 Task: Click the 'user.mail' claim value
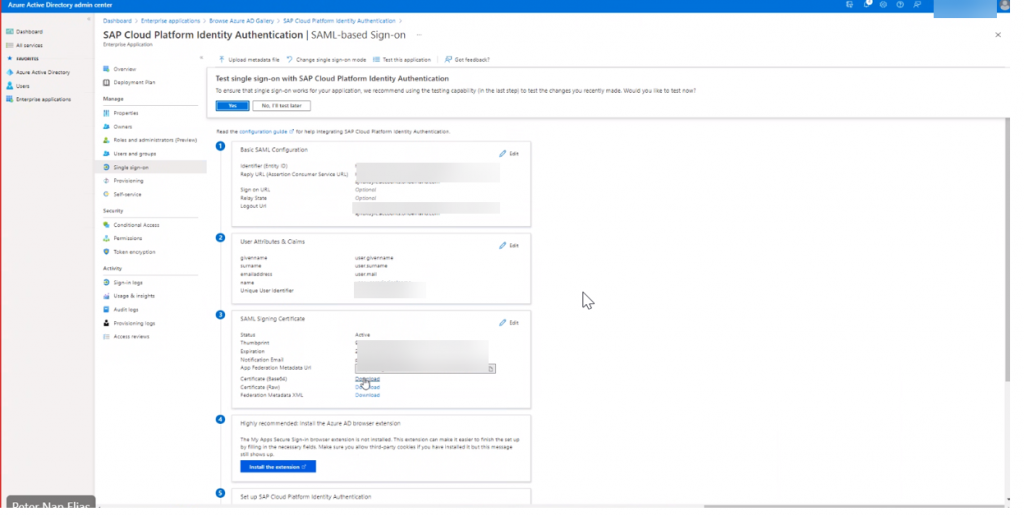coord(366,274)
